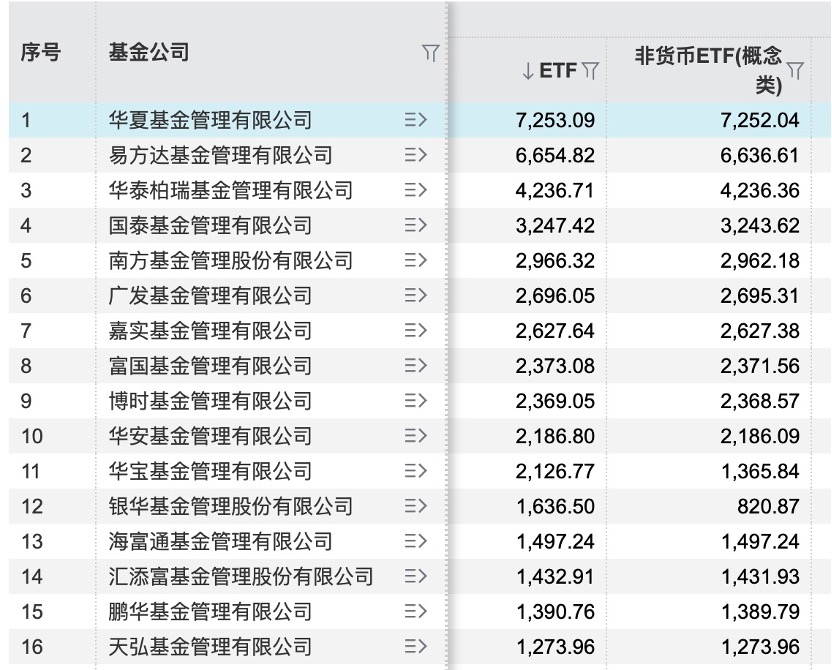Select the 基金公司 column header
Viewport: 832px width, 670px height.
(x=149, y=53)
